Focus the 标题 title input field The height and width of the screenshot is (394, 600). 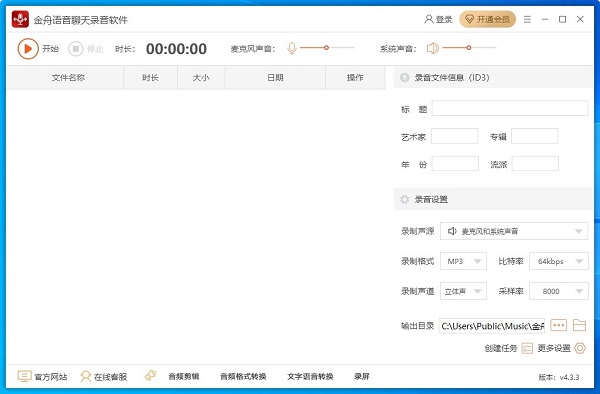510,108
